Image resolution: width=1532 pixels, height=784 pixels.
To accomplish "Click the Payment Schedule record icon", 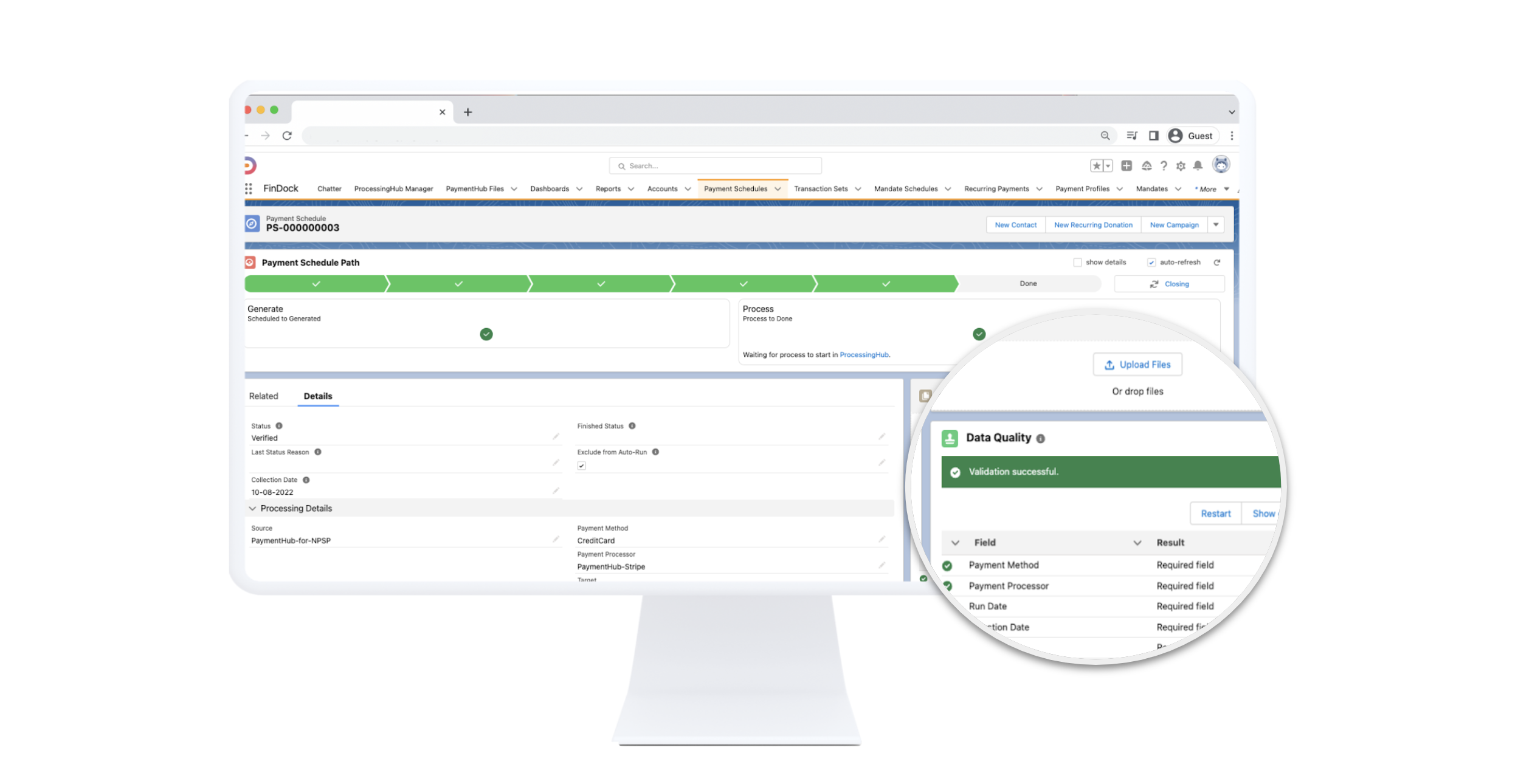I will 252,224.
